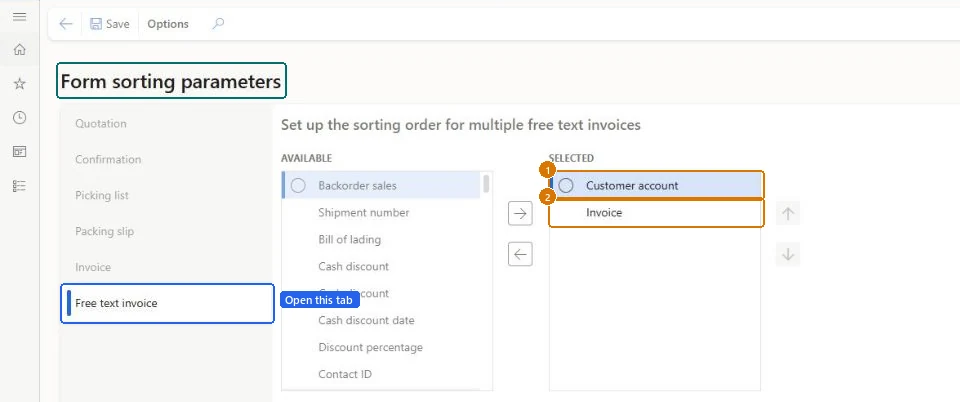
Task: Open the hamburger navigation menu
Action: coord(20,17)
